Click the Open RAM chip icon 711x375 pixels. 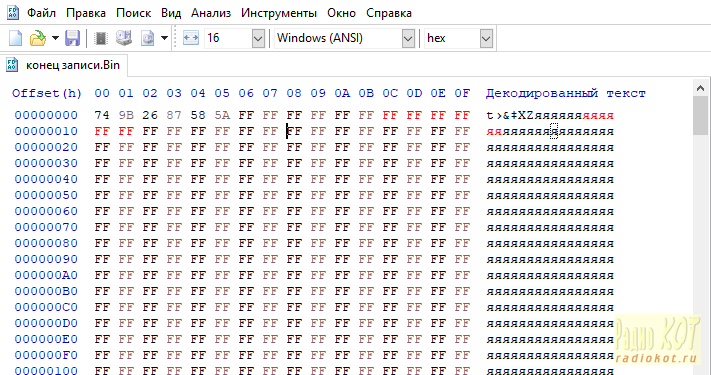[101, 38]
